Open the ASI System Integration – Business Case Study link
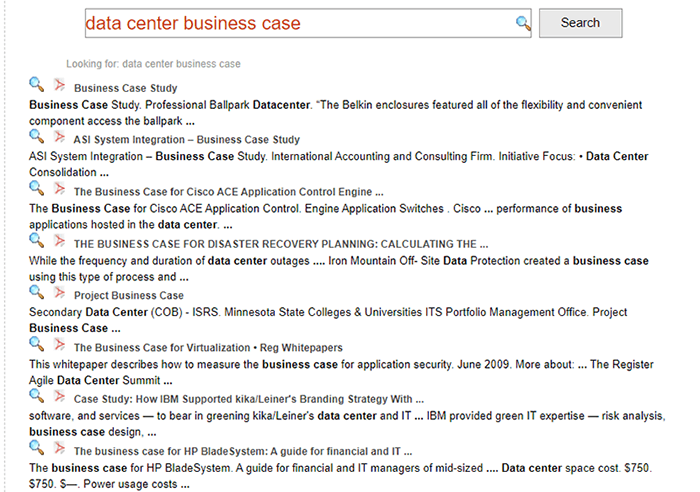700x492 pixels. click(x=186, y=140)
